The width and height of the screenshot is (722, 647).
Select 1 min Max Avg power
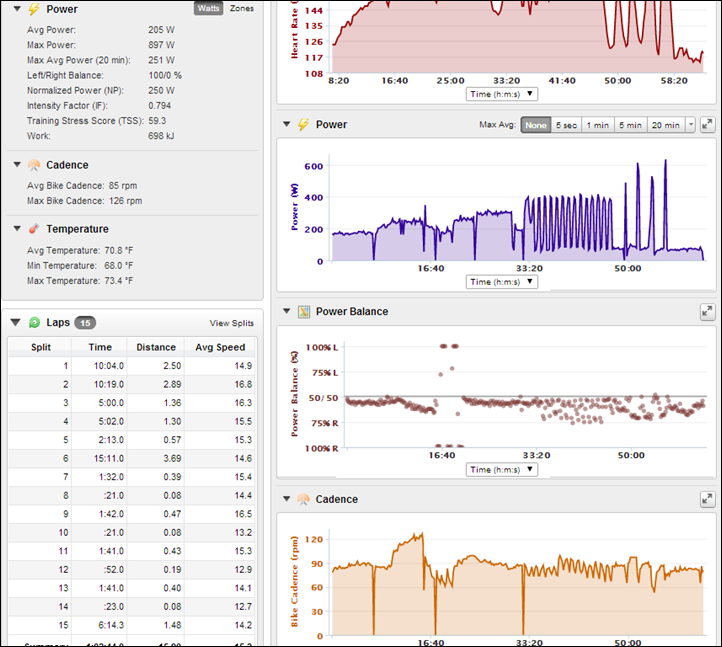pos(598,125)
